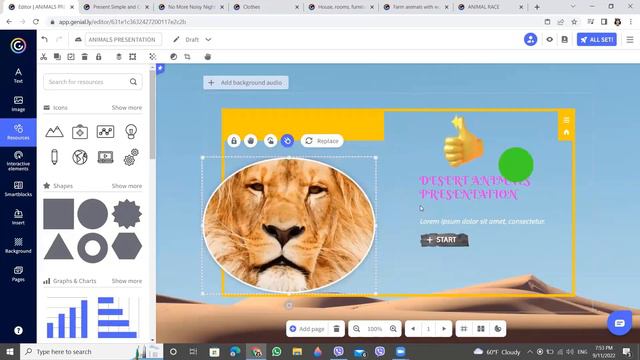
Task: Cut the selected element with scissors
Action: 44,57
